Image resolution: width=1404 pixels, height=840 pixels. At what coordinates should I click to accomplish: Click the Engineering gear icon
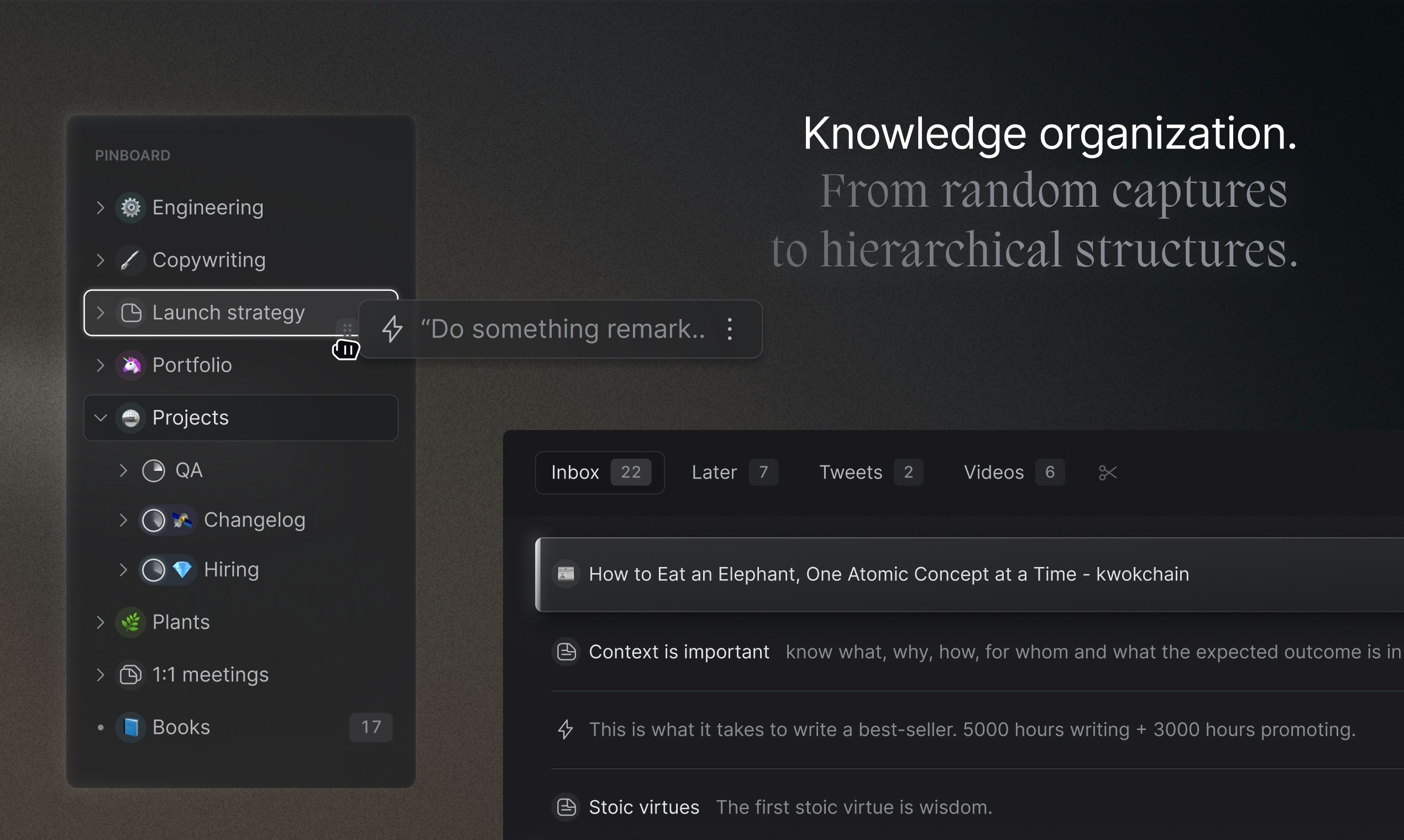coord(131,208)
